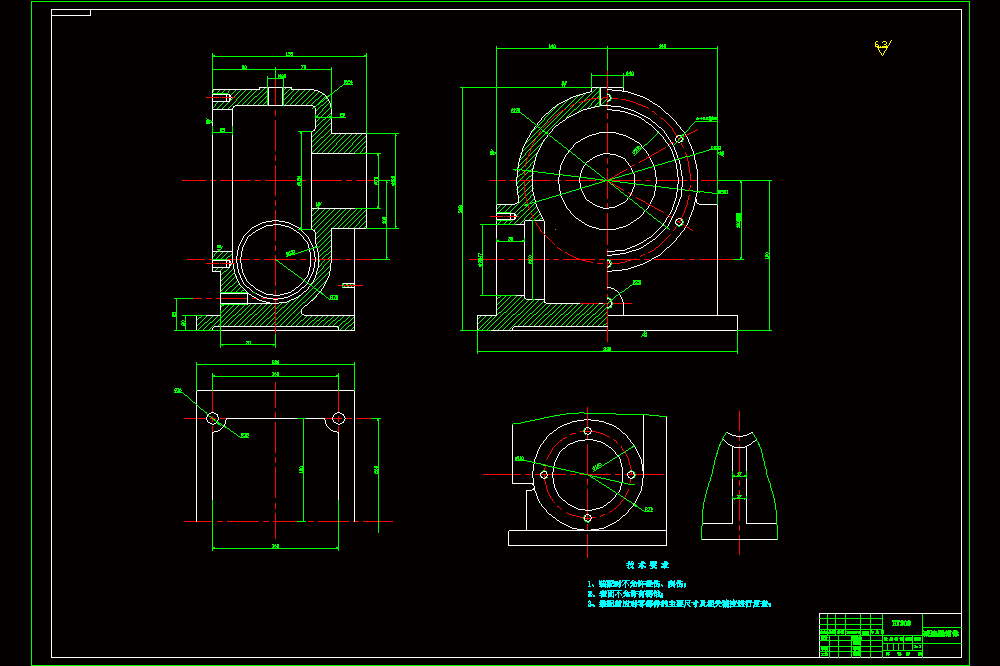This screenshot has height=666, width=1000.
Task: Click the overall width dimension below front view
Action: tap(607, 350)
